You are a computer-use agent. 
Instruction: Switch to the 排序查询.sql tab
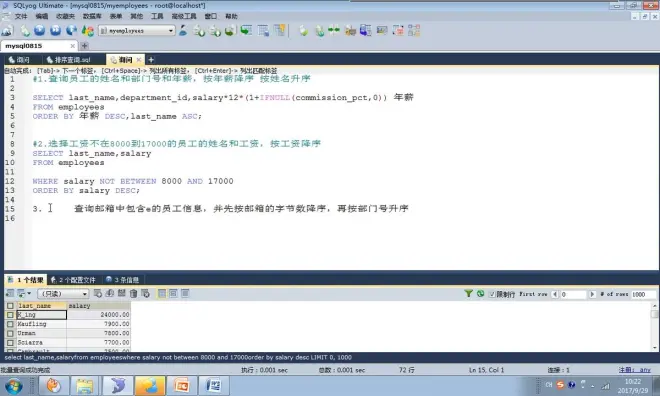68,60
